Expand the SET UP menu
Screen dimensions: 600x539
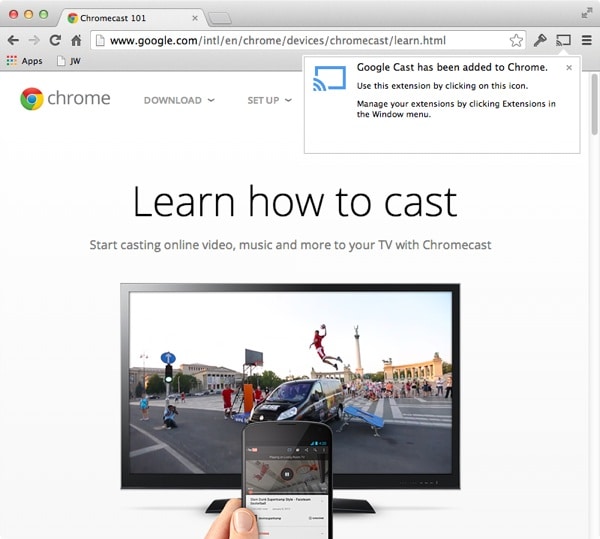(269, 100)
